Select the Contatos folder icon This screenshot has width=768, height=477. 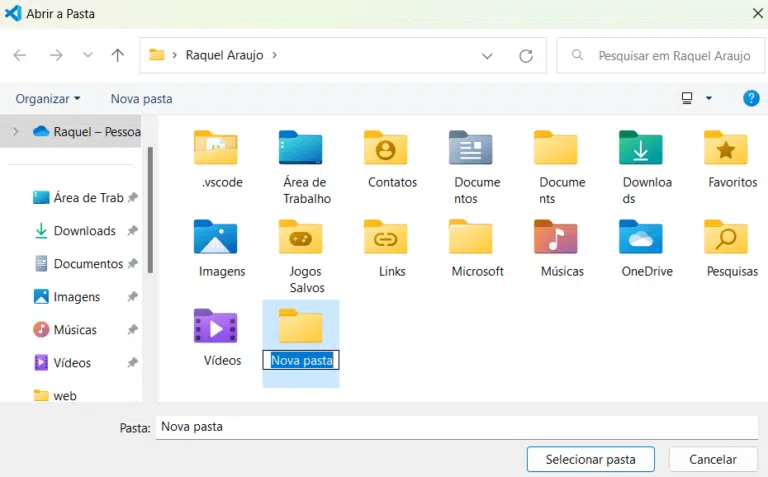[385, 150]
